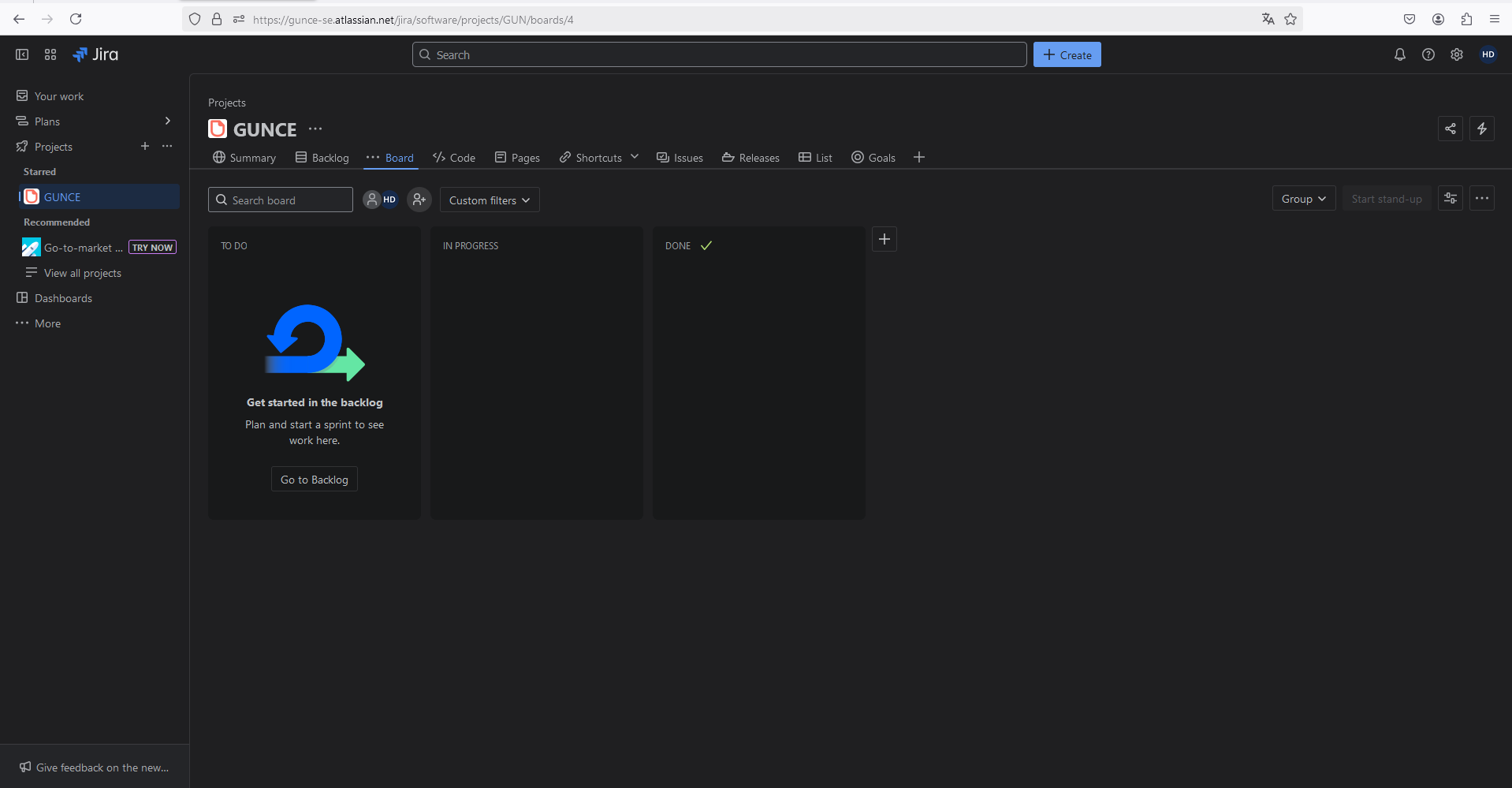Image resolution: width=1512 pixels, height=788 pixels.
Task: Create a project with the sidebar plus icon
Action: [x=145, y=146]
